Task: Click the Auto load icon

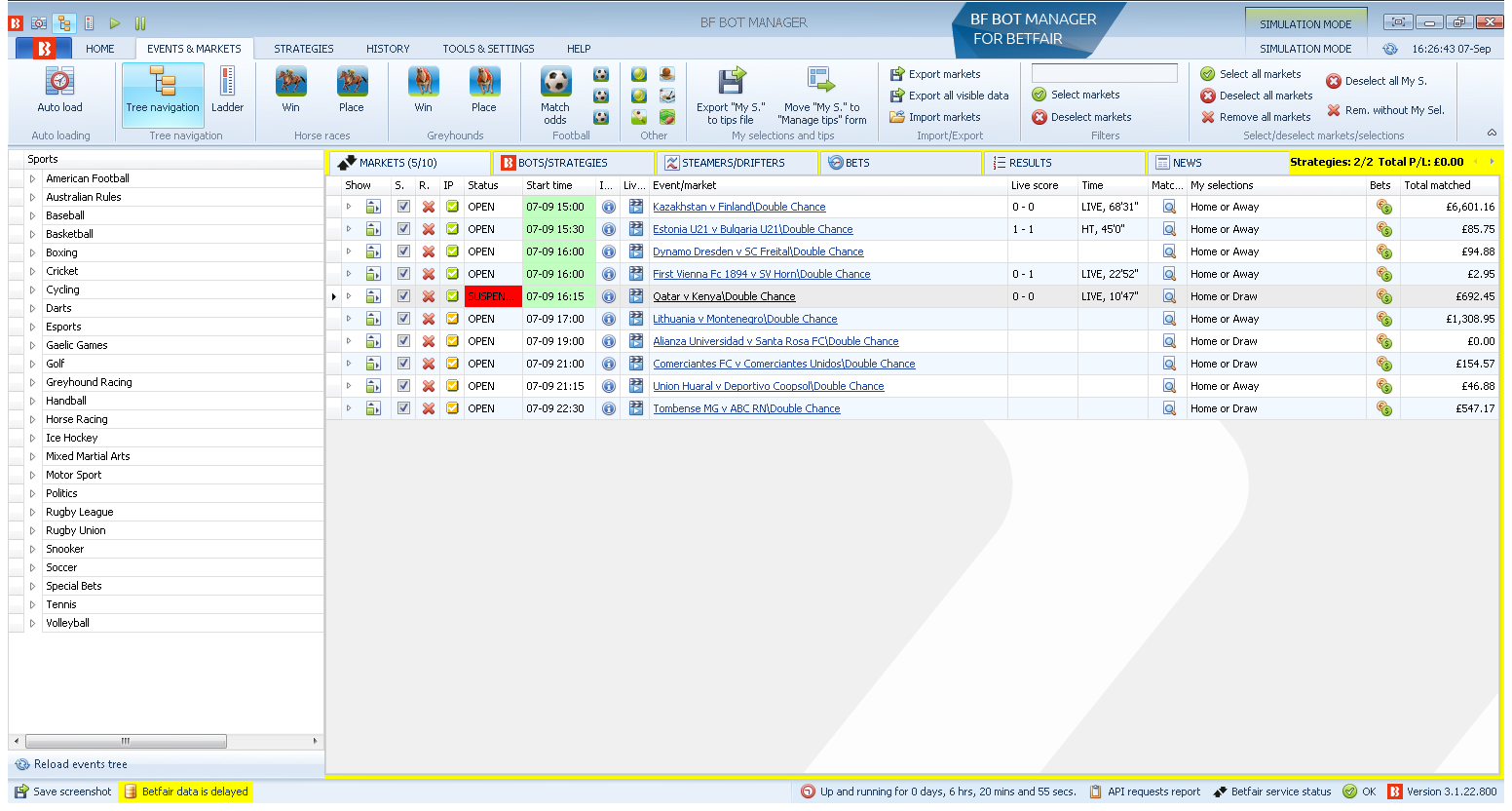Action: [59, 82]
